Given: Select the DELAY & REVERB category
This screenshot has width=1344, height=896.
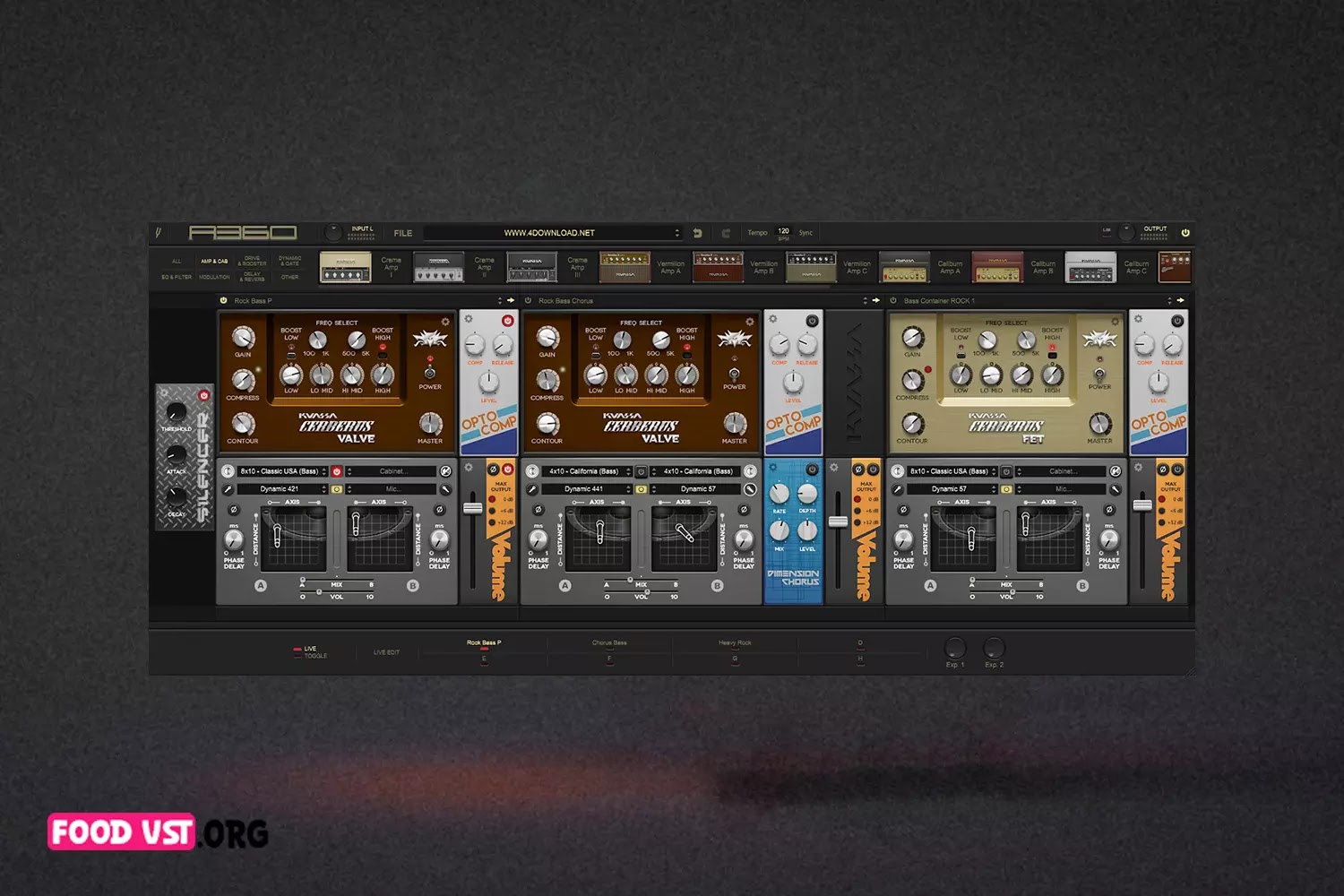Looking at the screenshot, I should (252, 277).
